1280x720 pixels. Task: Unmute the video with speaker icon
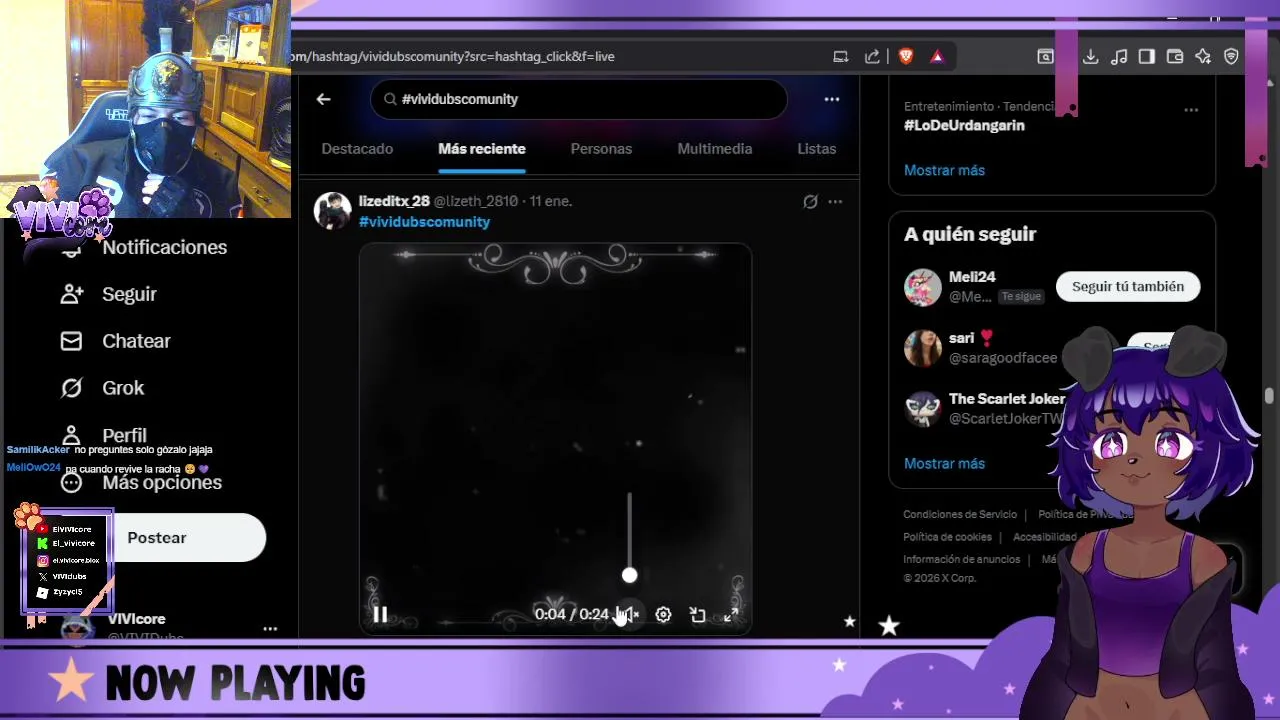point(629,614)
